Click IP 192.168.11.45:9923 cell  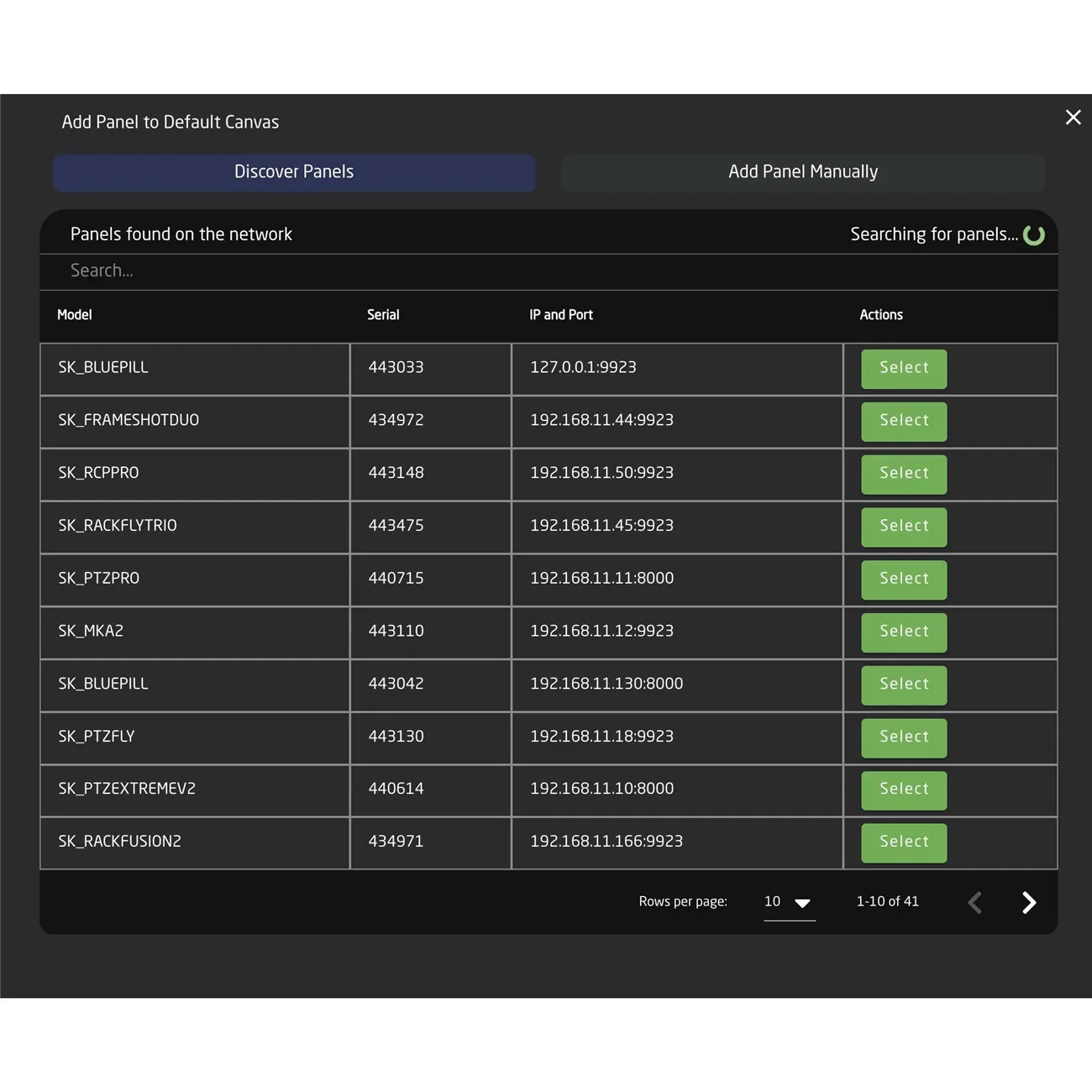click(x=677, y=527)
